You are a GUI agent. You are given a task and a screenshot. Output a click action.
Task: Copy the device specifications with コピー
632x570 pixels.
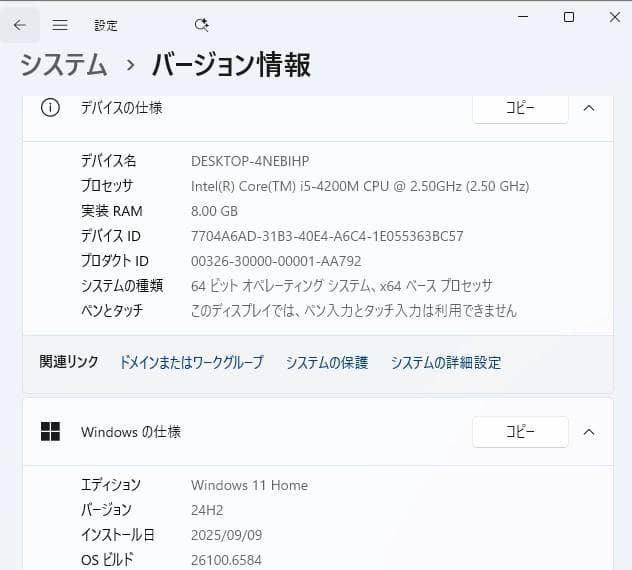(520, 108)
